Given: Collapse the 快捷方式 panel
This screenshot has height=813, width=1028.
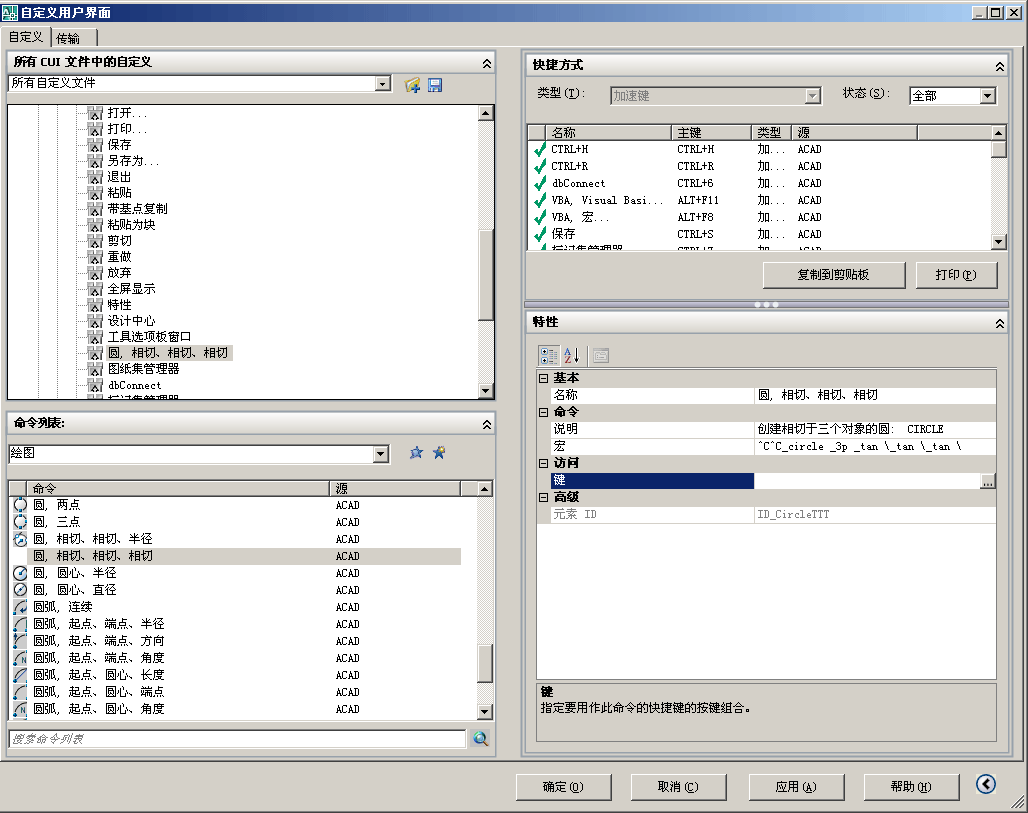Looking at the screenshot, I should point(999,66).
